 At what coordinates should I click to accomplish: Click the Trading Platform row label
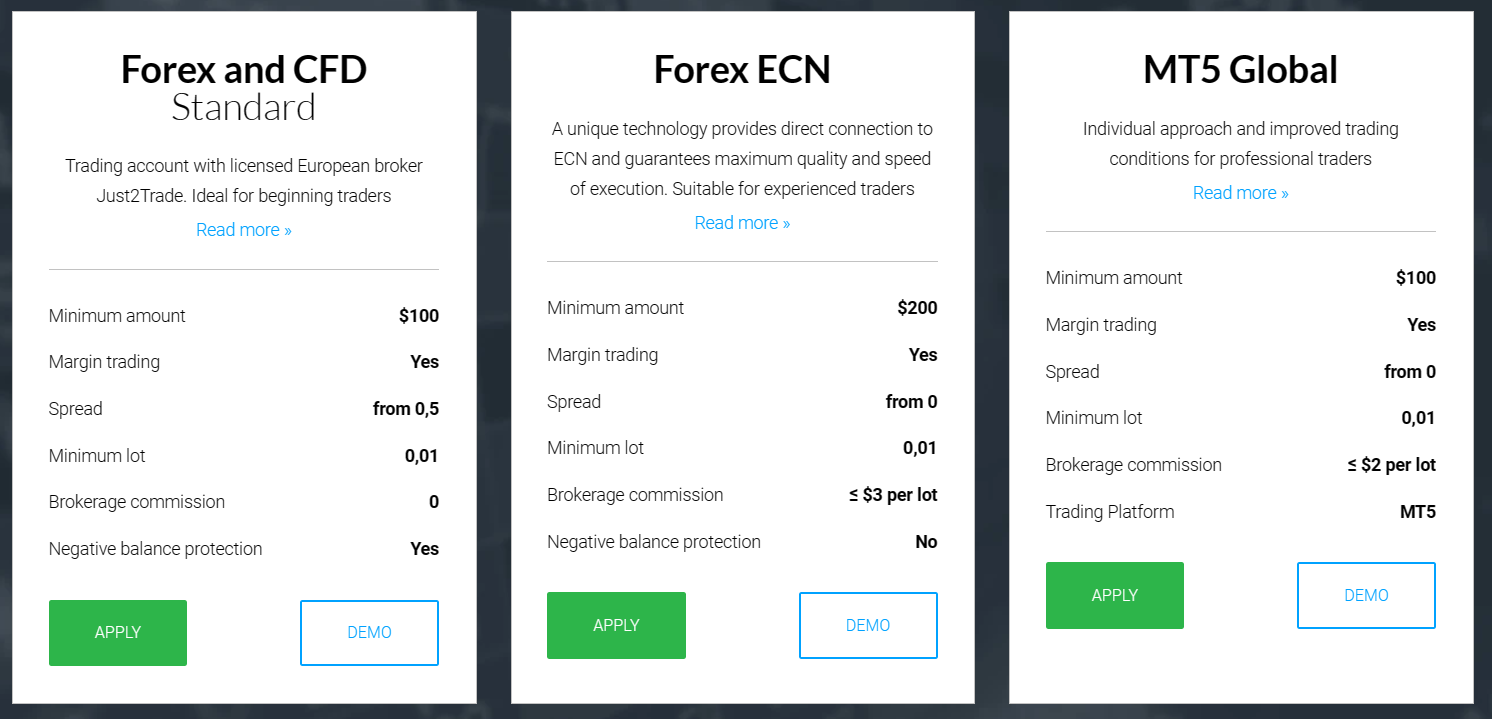pyautogui.click(x=1110, y=512)
